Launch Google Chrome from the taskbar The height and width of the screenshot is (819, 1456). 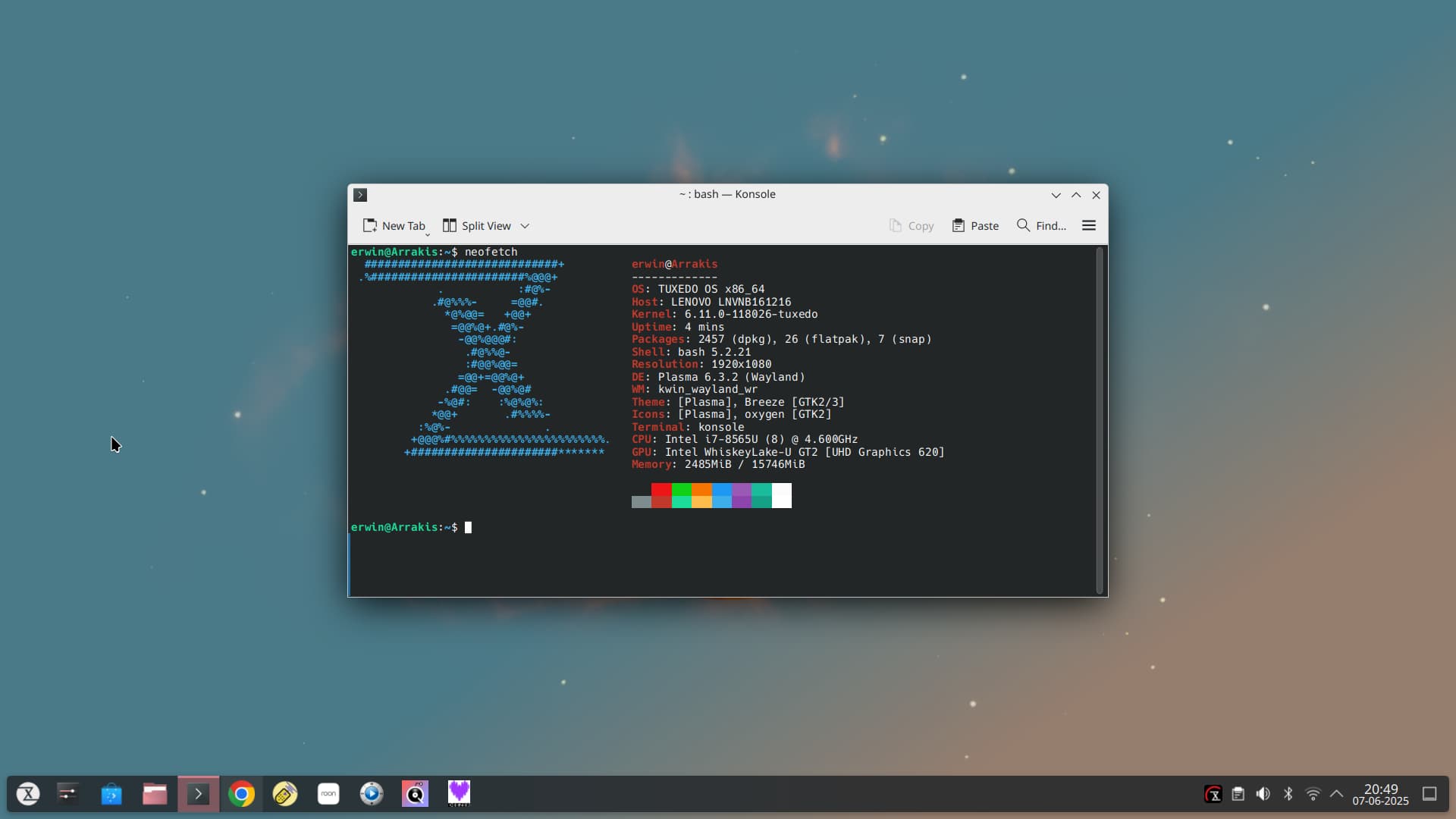click(x=241, y=794)
